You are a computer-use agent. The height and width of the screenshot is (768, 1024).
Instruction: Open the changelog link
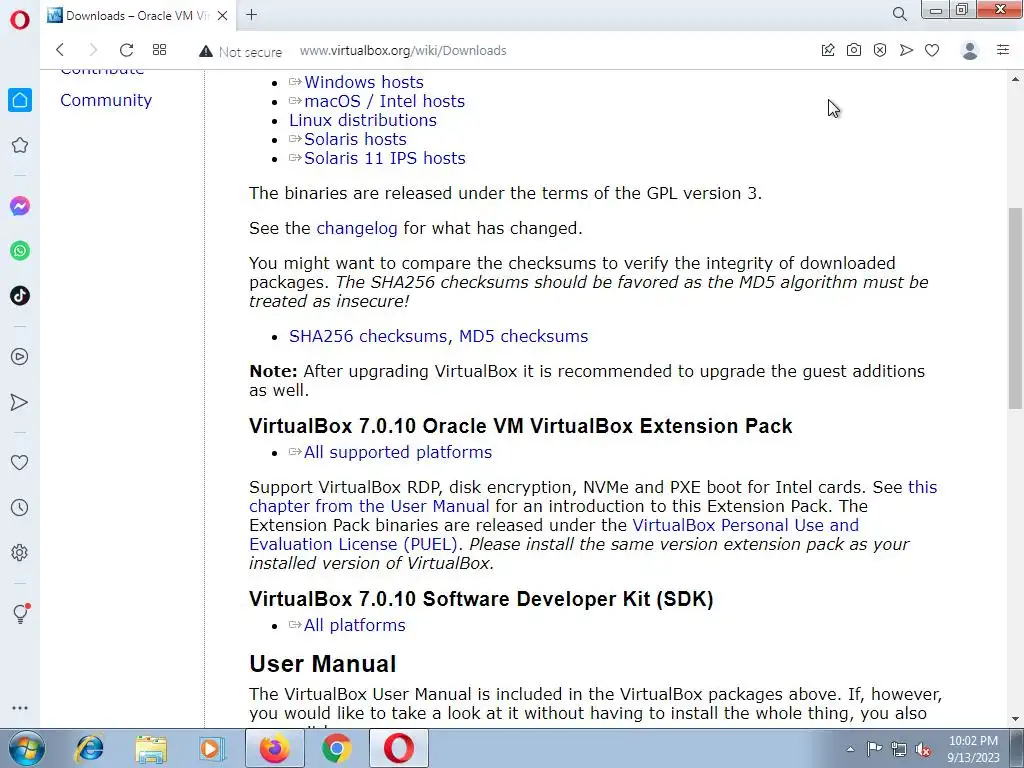pos(357,229)
